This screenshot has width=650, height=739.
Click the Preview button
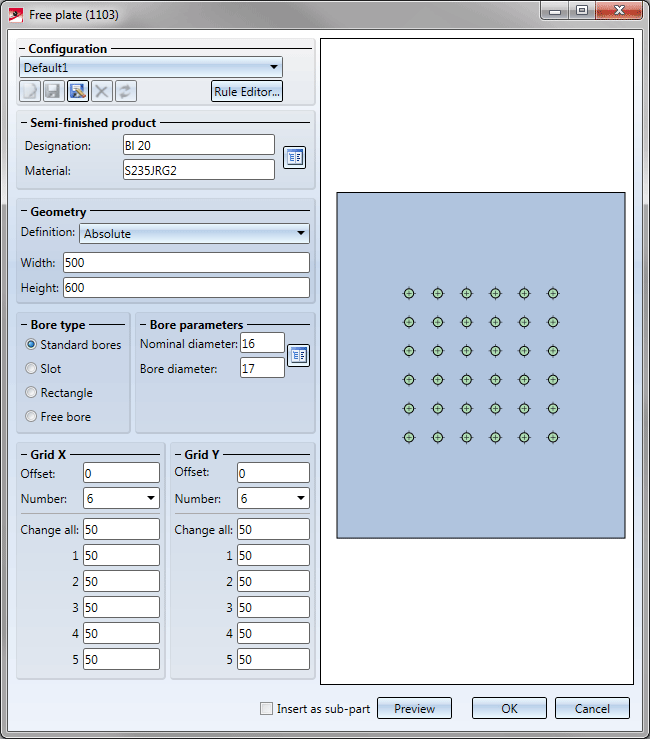coord(414,708)
